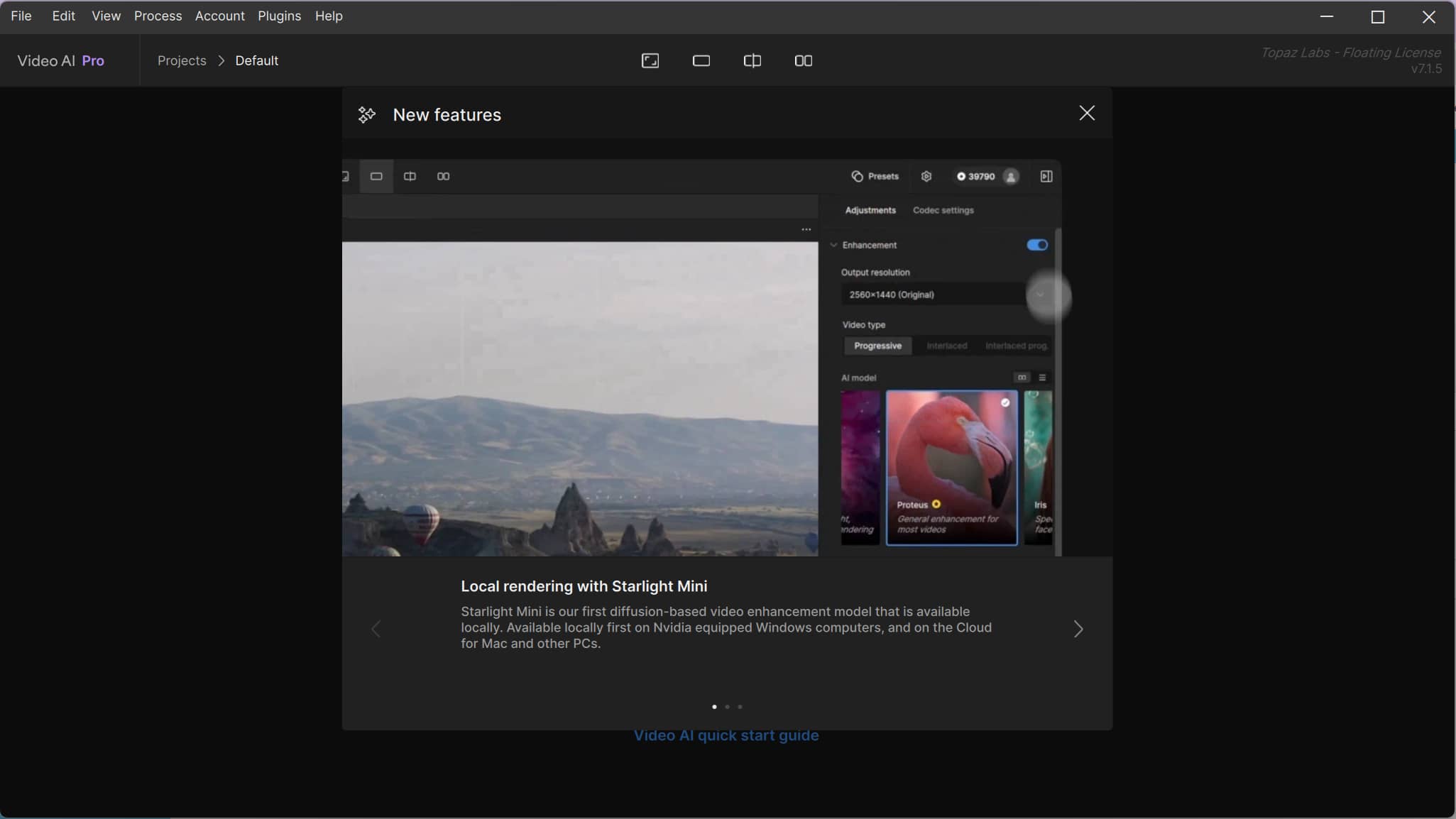1456x819 pixels.
Task: Collapse the Enhancement section chevron
Action: (834, 246)
